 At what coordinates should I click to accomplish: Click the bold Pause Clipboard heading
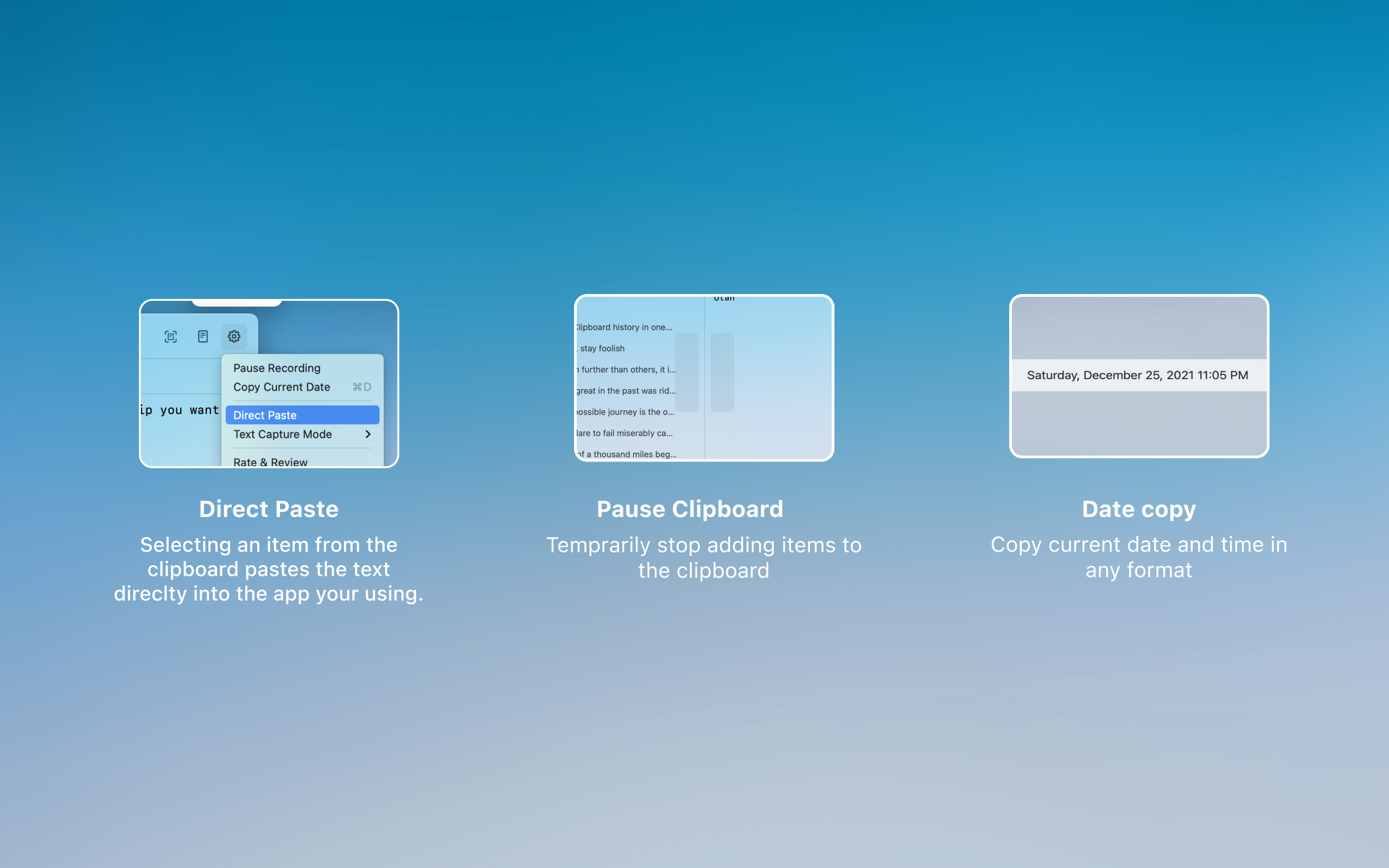point(690,509)
